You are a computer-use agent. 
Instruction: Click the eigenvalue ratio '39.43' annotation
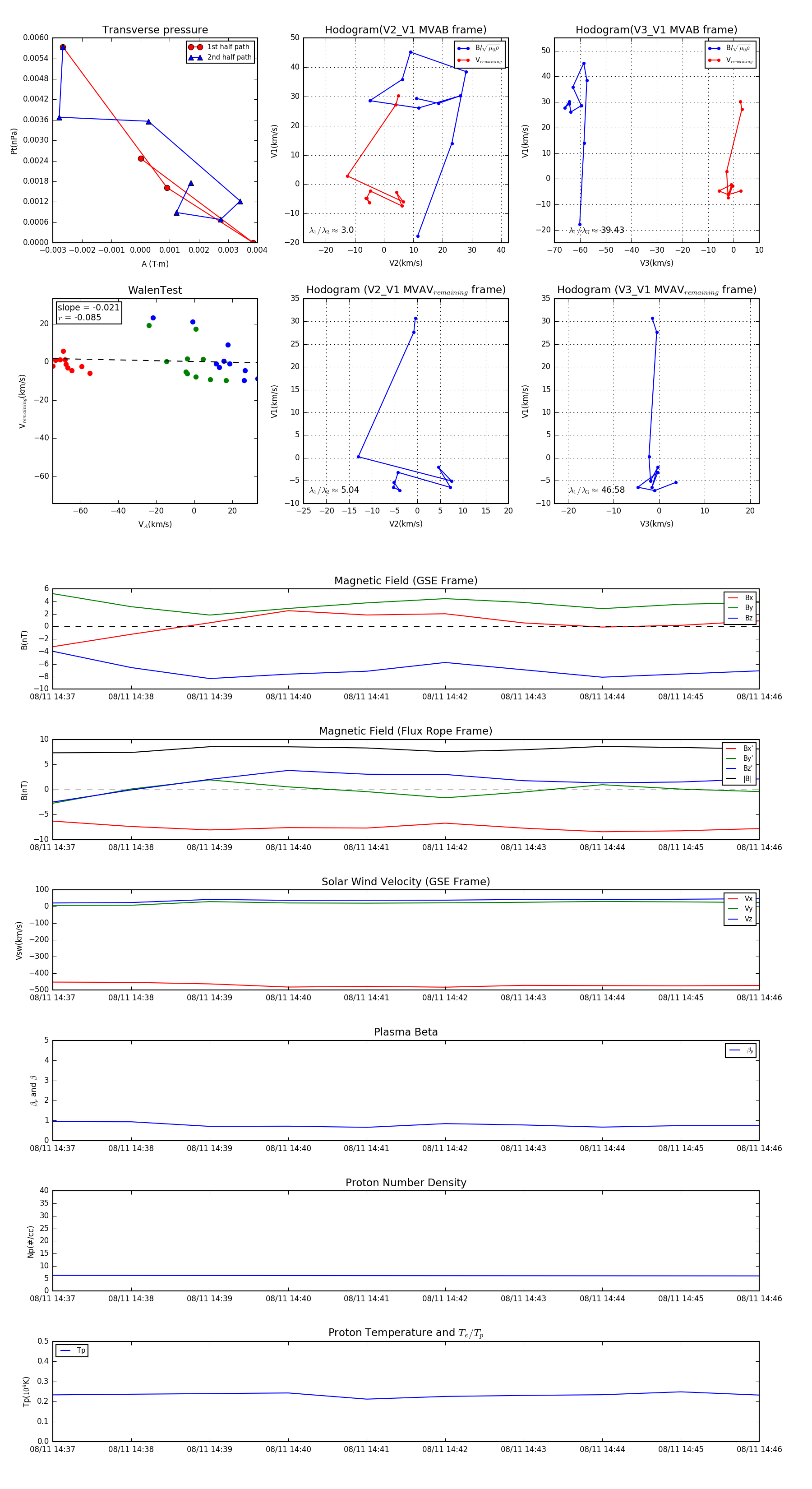point(596,230)
